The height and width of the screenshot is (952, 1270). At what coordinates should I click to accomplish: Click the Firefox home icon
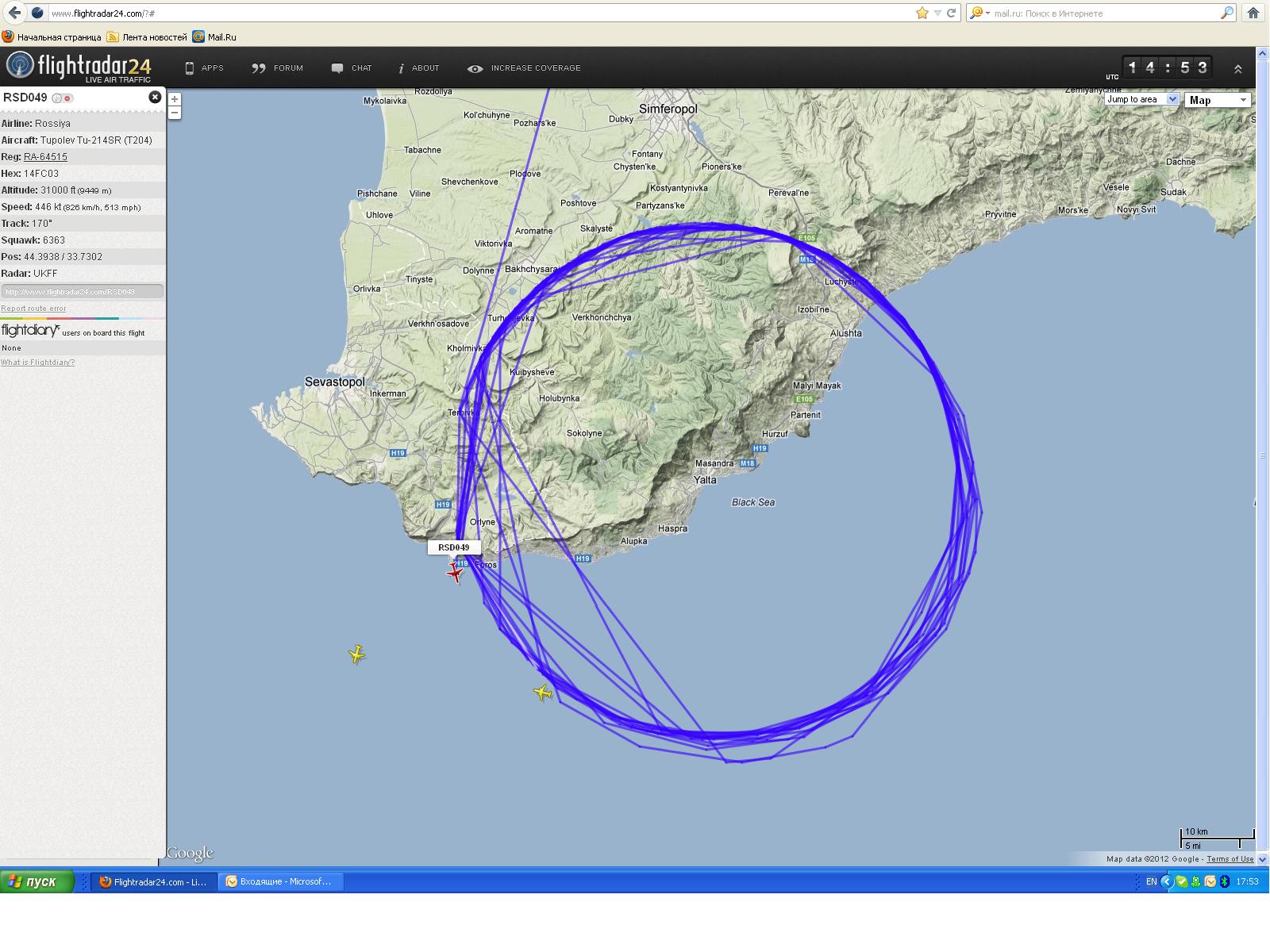coord(1253,13)
